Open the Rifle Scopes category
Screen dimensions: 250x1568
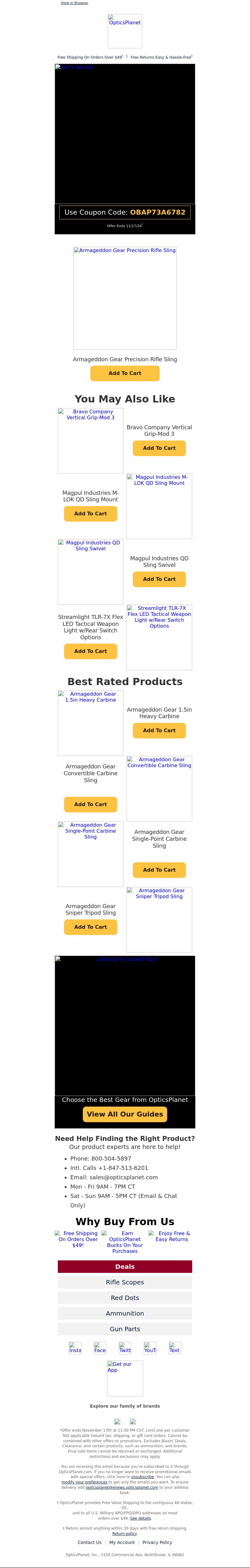pyautogui.click(x=125, y=1282)
